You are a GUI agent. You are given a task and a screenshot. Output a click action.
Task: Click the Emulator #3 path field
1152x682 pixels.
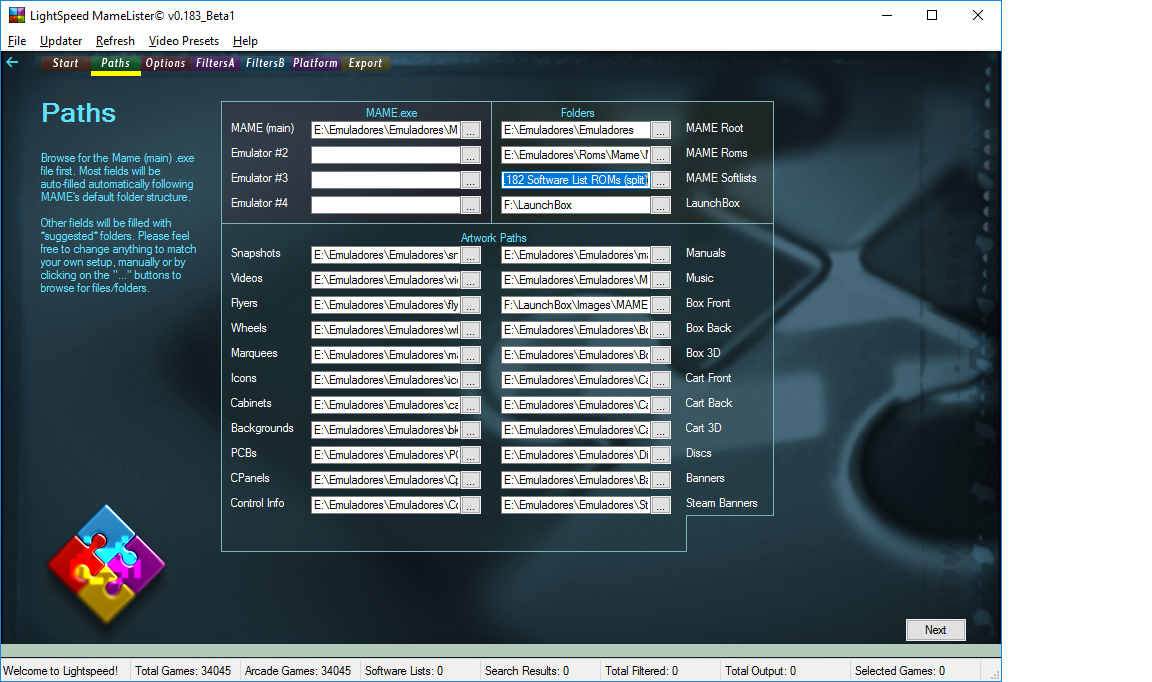point(386,180)
